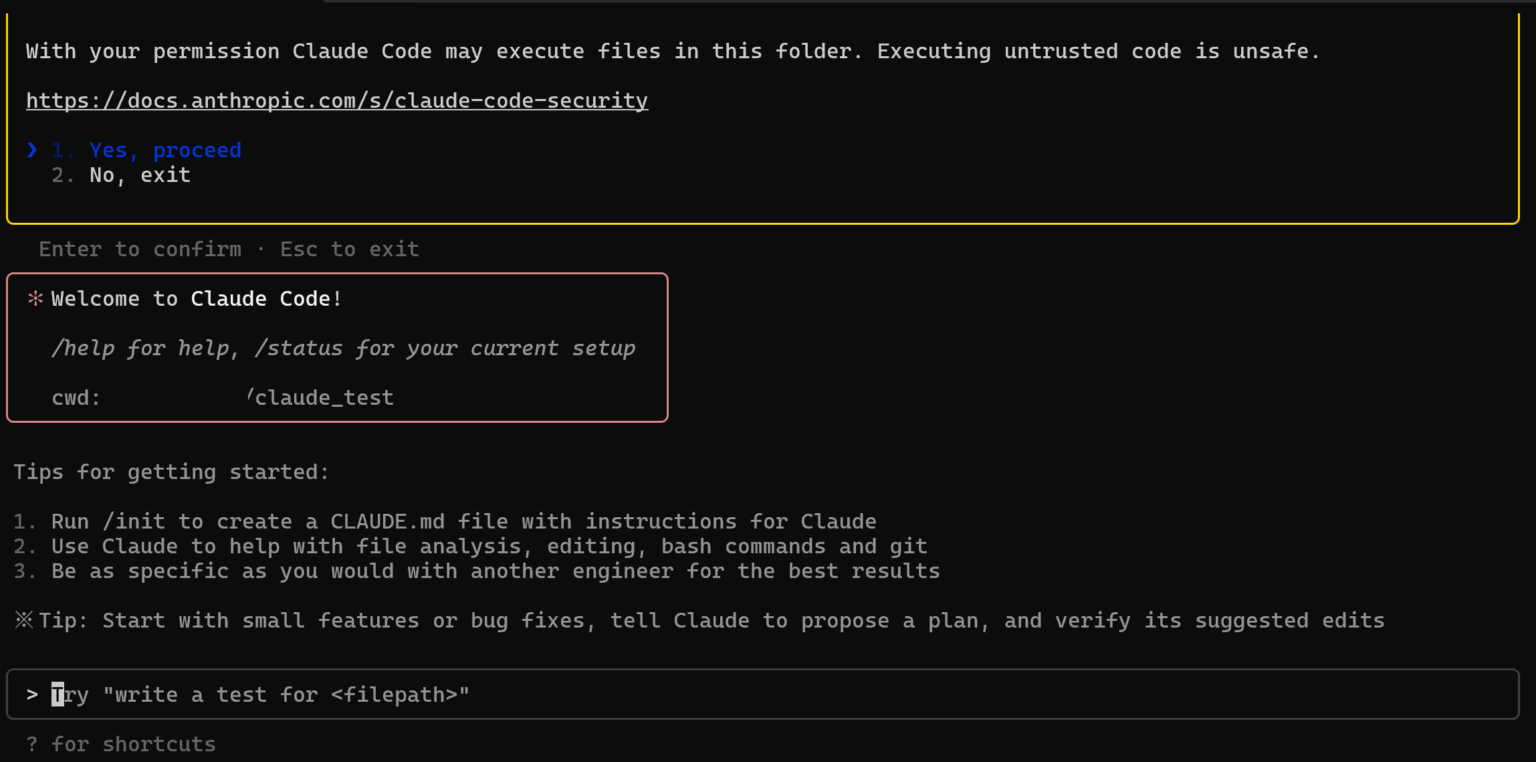The image size is (1536, 762).
Task: Click the sparkle icon beside Welcome to Claude Code
Action: click(x=36, y=297)
